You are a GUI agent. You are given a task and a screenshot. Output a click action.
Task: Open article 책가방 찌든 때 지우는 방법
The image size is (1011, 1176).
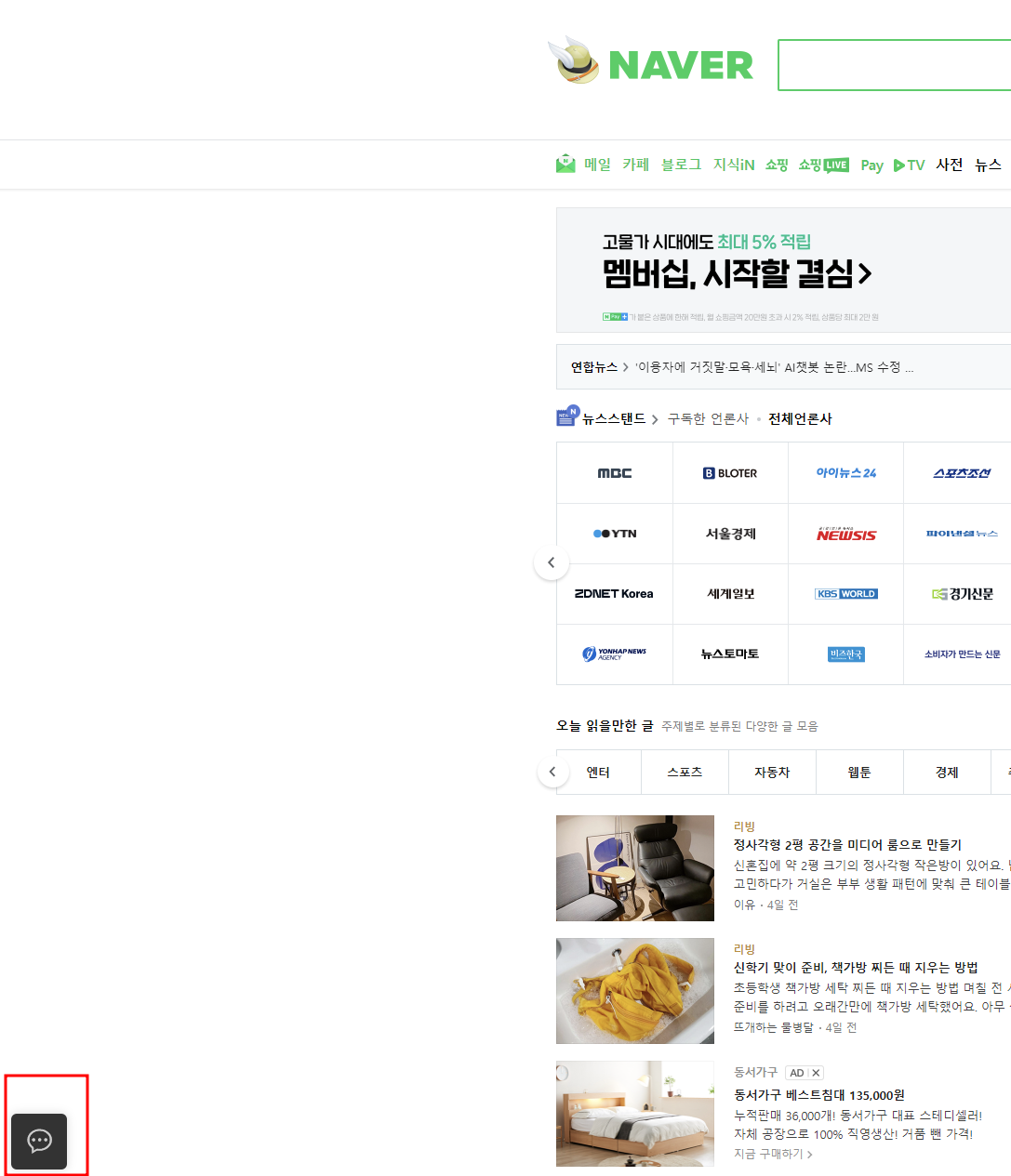(856, 968)
